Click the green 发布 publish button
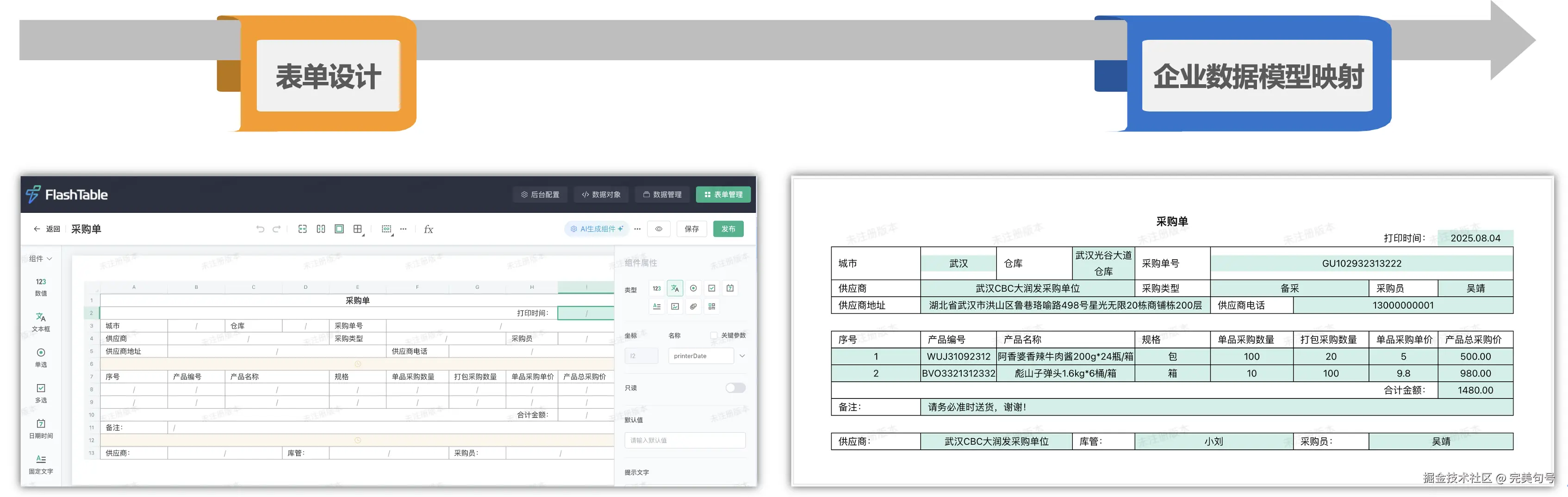Viewport: 1568px width, 497px height. click(728, 230)
